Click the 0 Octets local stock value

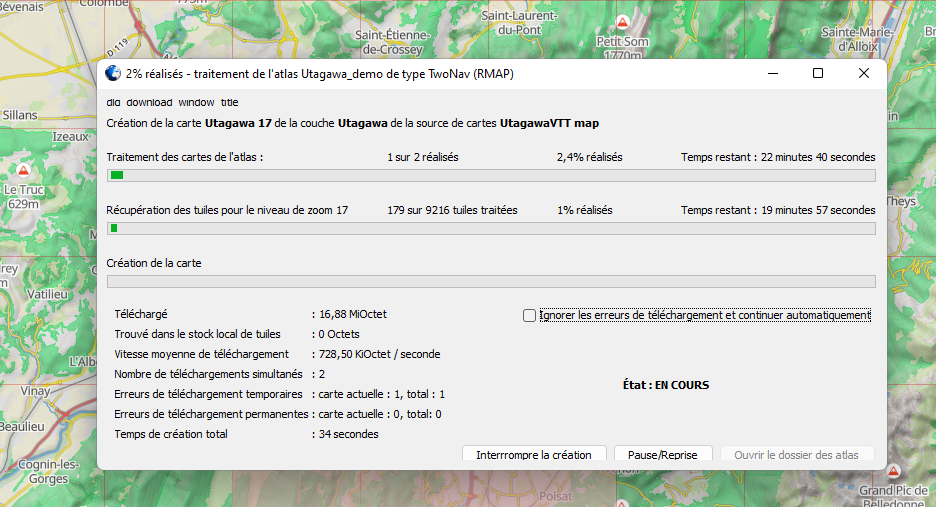click(x=338, y=334)
